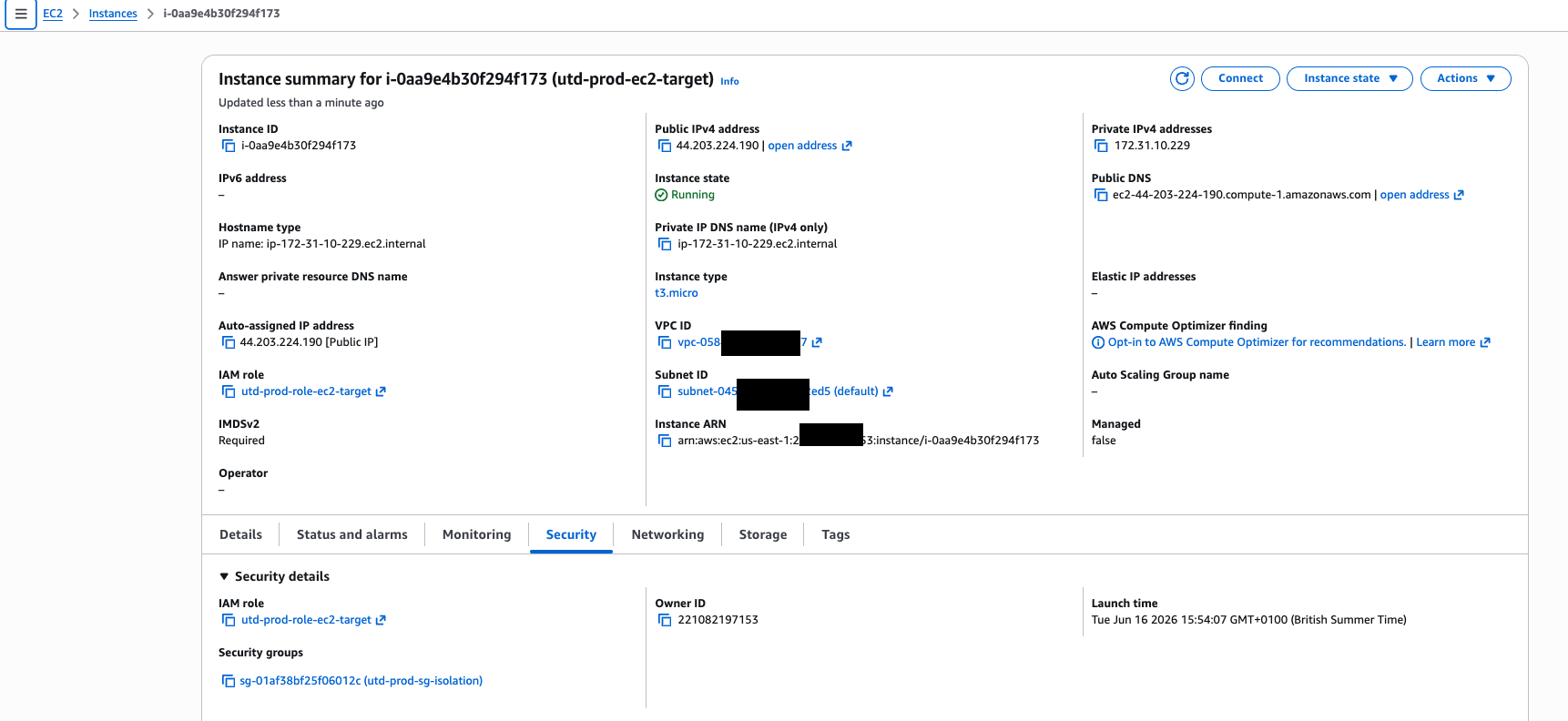Open the Actions dropdown
This screenshot has height=721, width=1568.
click(x=1465, y=78)
